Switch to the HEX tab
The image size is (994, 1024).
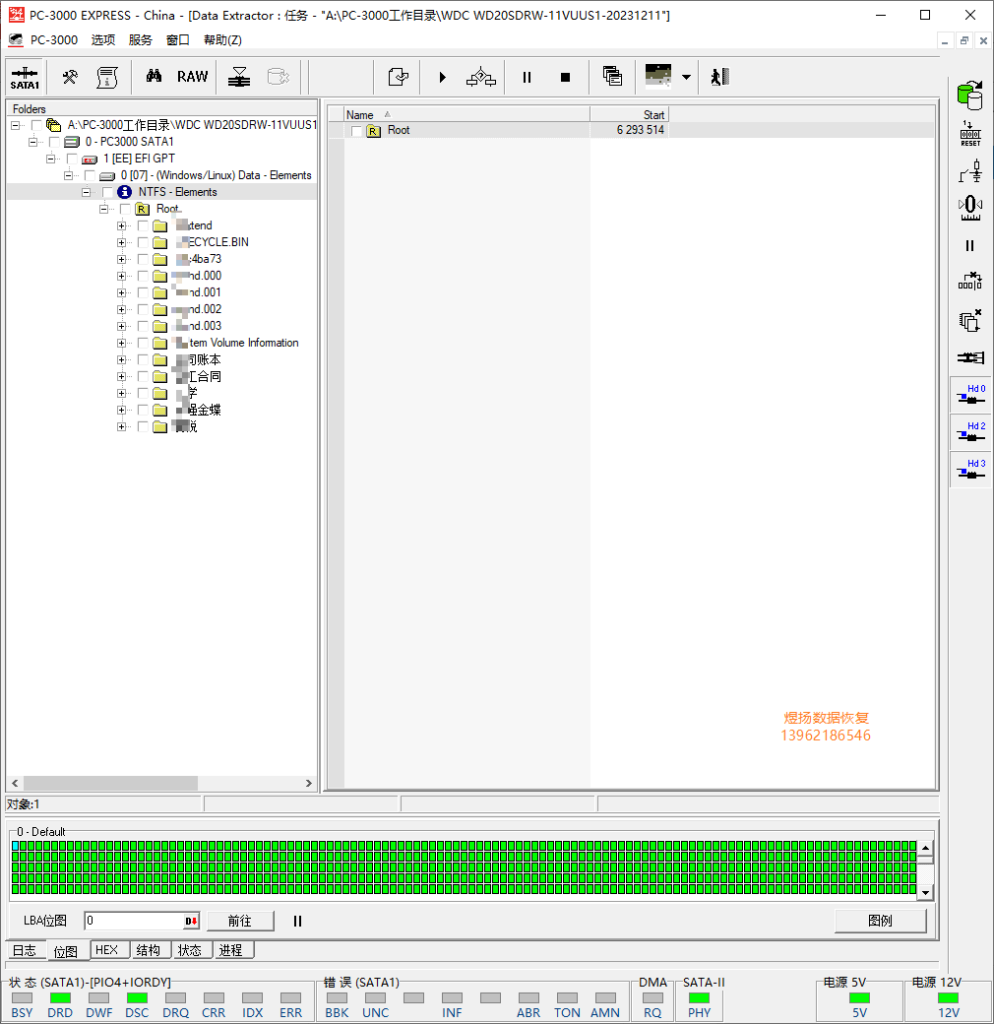107,950
